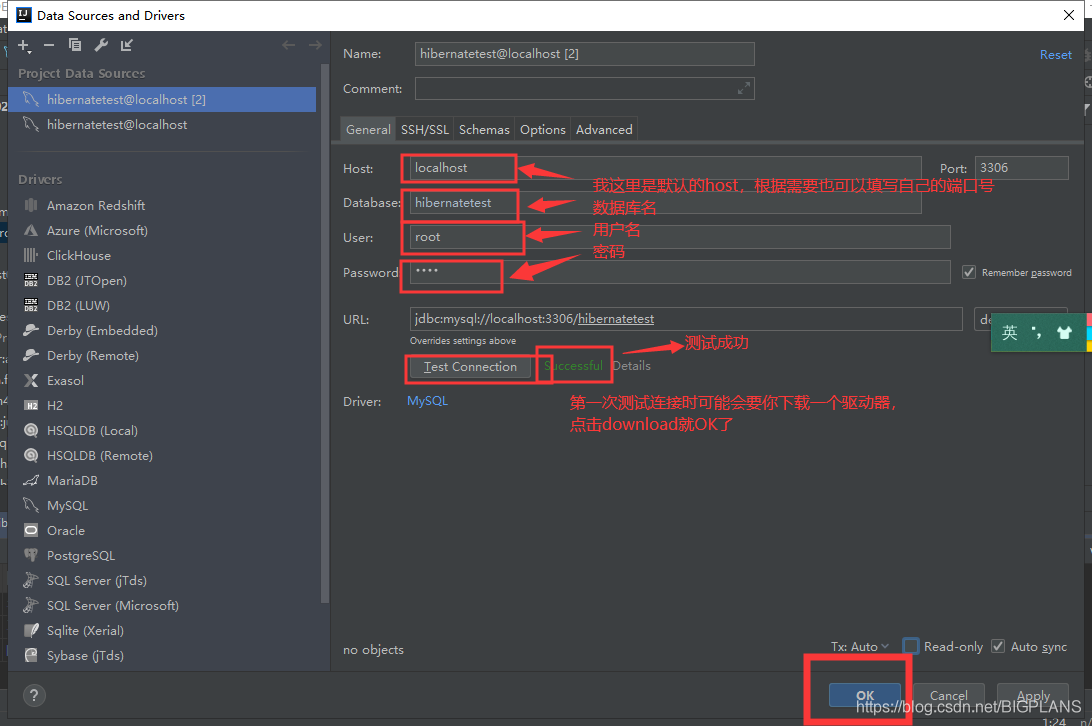Click the Test Connection button

[x=470, y=367]
